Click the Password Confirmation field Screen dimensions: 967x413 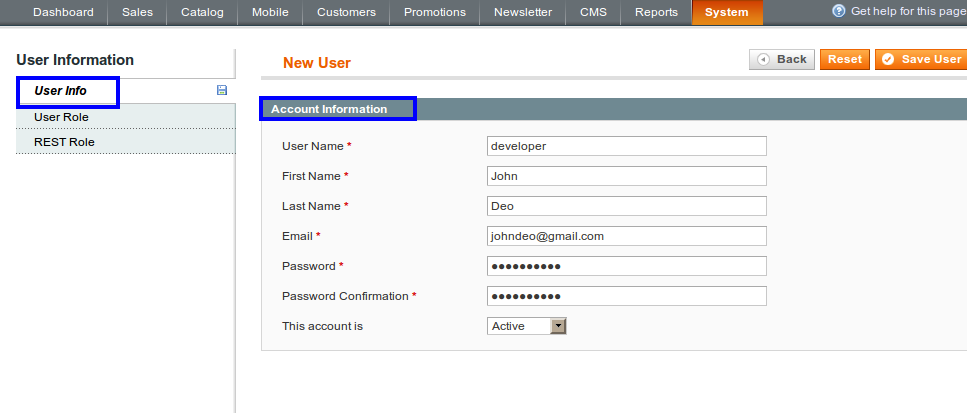click(626, 296)
